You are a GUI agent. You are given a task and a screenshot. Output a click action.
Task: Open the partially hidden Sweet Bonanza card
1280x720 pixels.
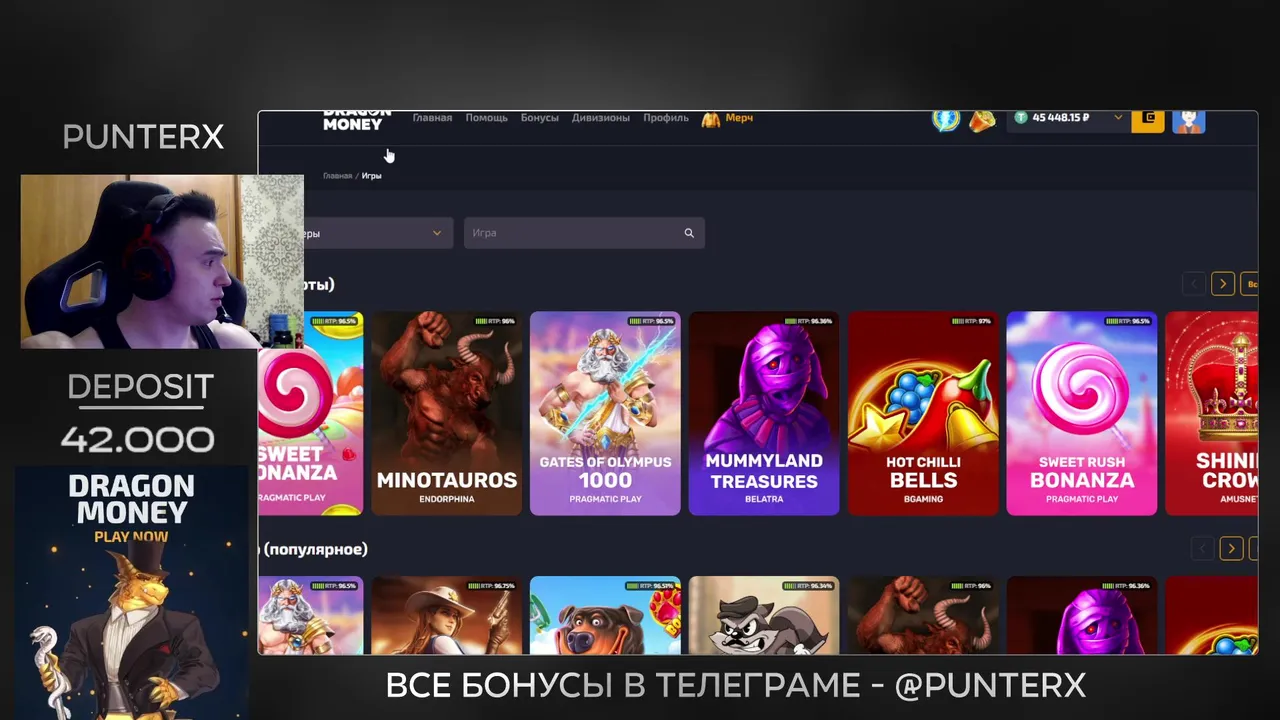(311, 414)
